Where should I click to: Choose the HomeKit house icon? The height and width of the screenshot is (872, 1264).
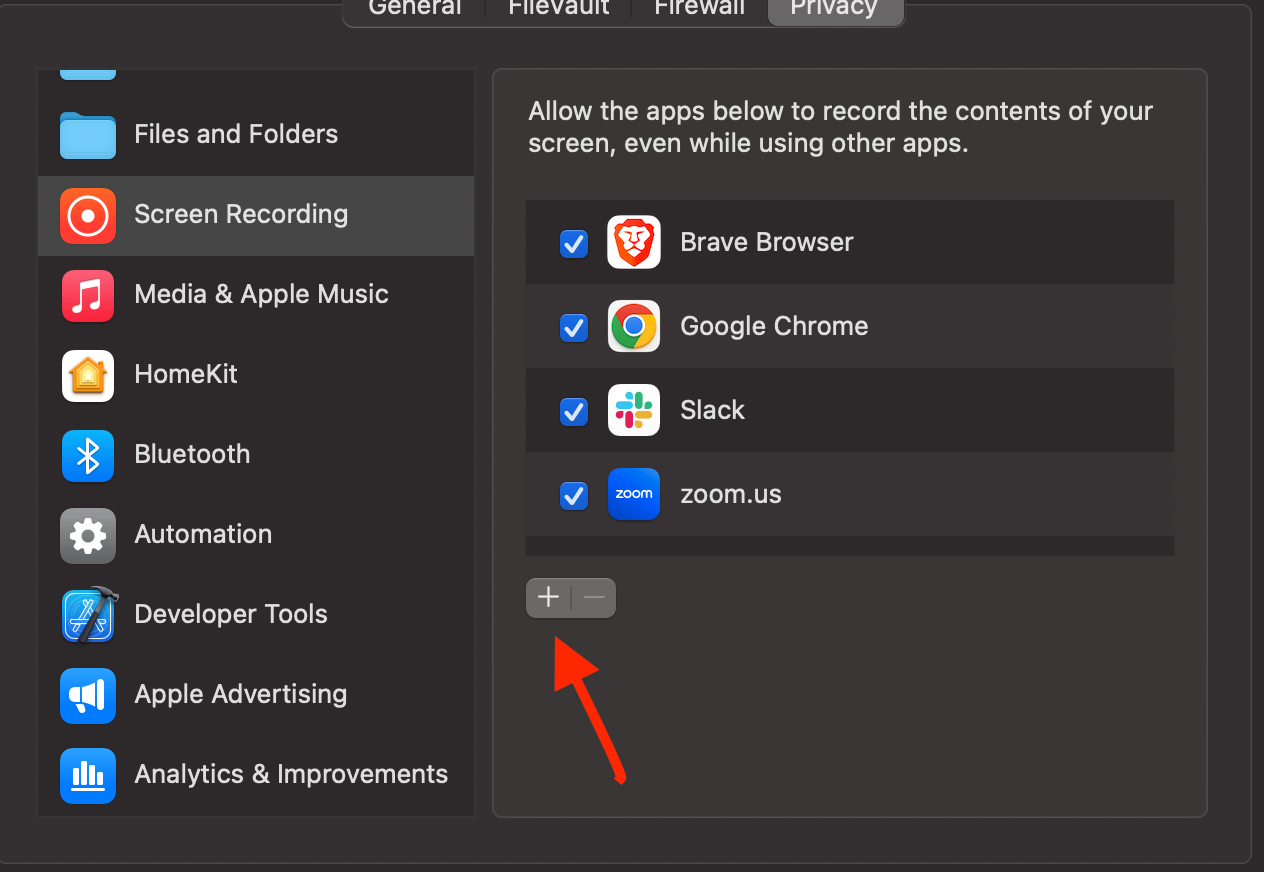[88, 375]
